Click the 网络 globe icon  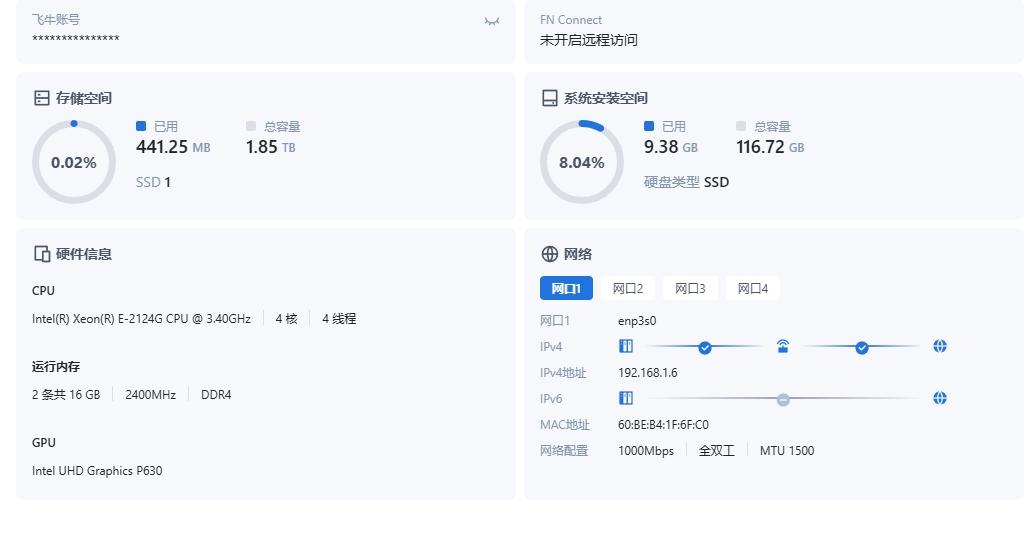pyautogui.click(x=550, y=254)
